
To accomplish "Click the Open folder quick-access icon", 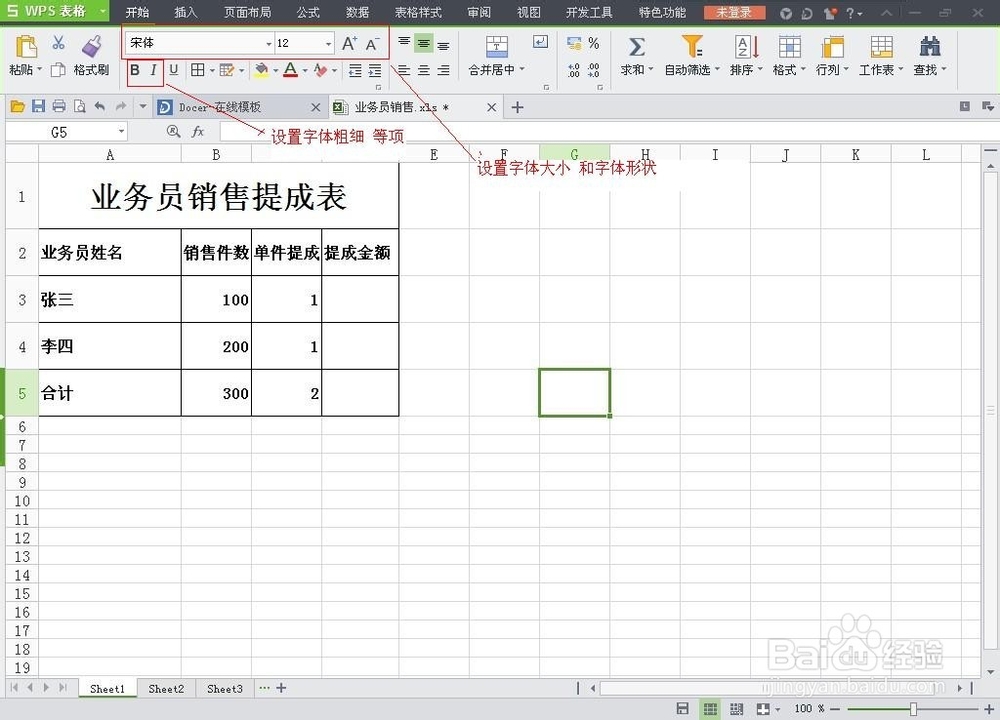I will click(18, 106).
